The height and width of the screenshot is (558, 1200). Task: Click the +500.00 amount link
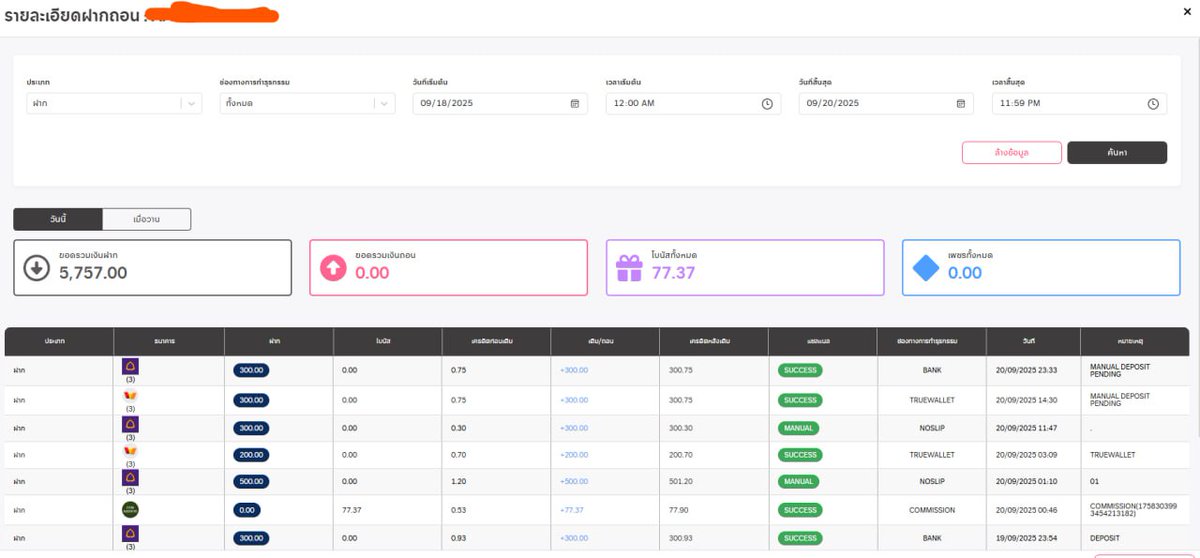click(x=574, y=481)
